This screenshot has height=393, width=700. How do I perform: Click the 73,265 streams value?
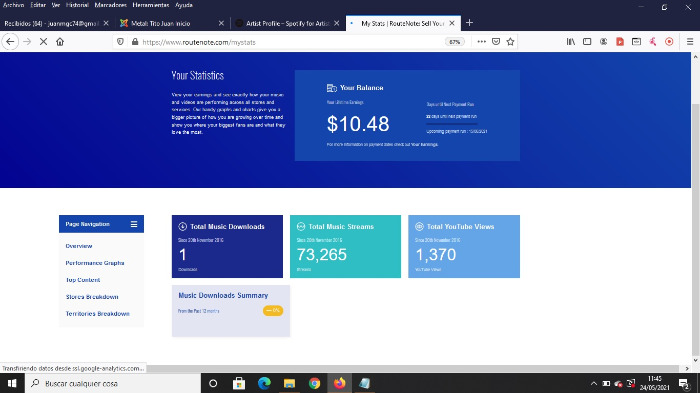tap(322, 255)
